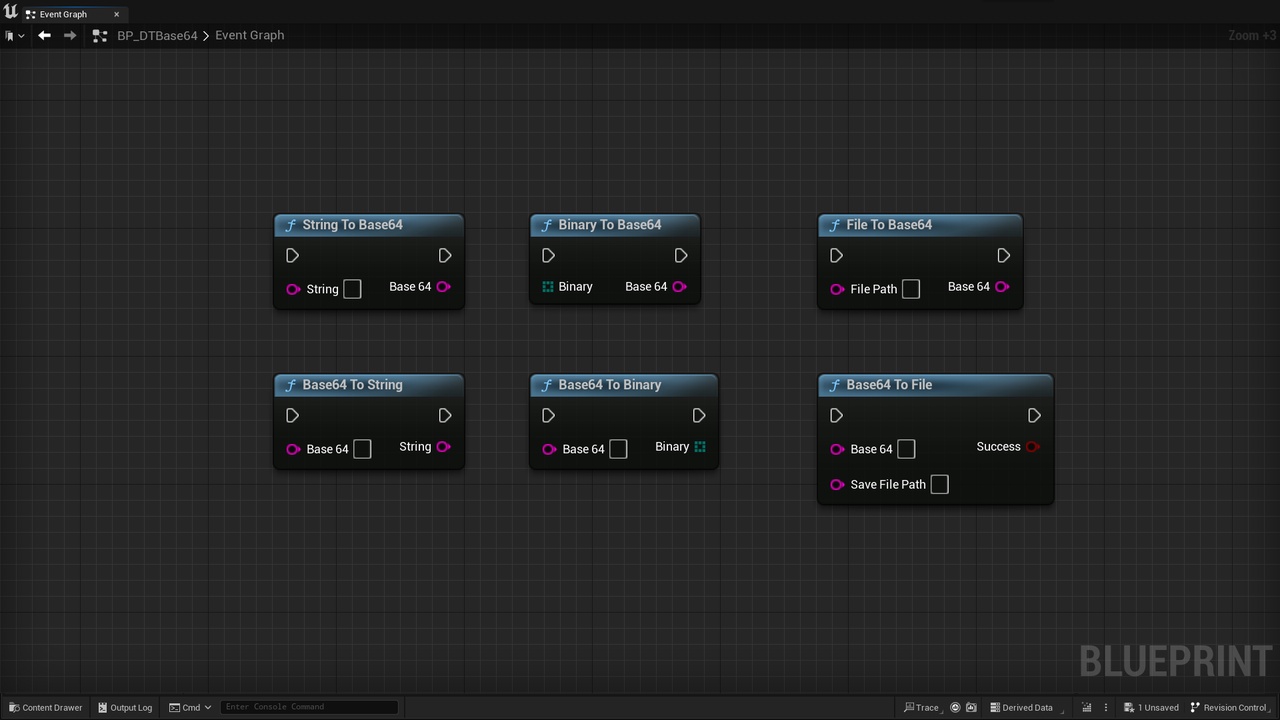The height and width of the screenshot is (720, 1280).
Task: Click Base64 To File output exec pin
Action: (1034, 416)
